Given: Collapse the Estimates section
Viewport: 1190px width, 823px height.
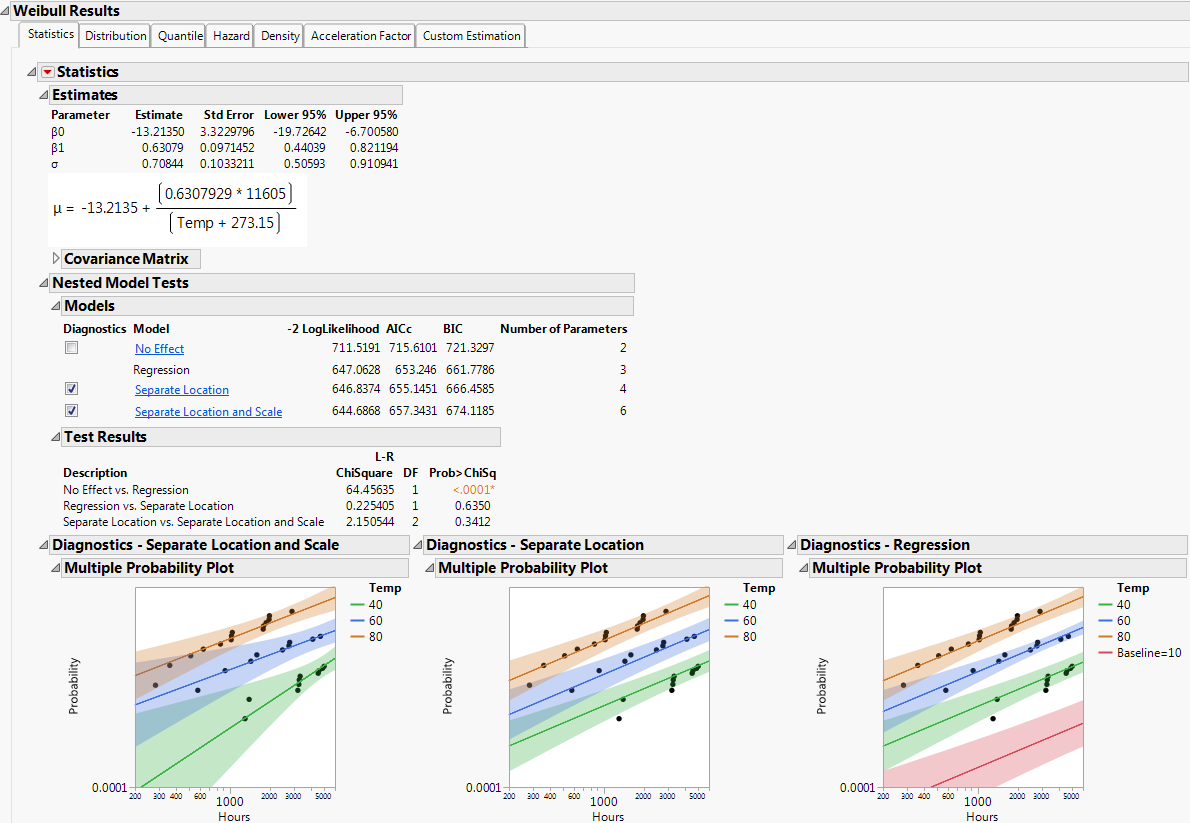Looking at the screenshot, I should [x=43, y=95].
